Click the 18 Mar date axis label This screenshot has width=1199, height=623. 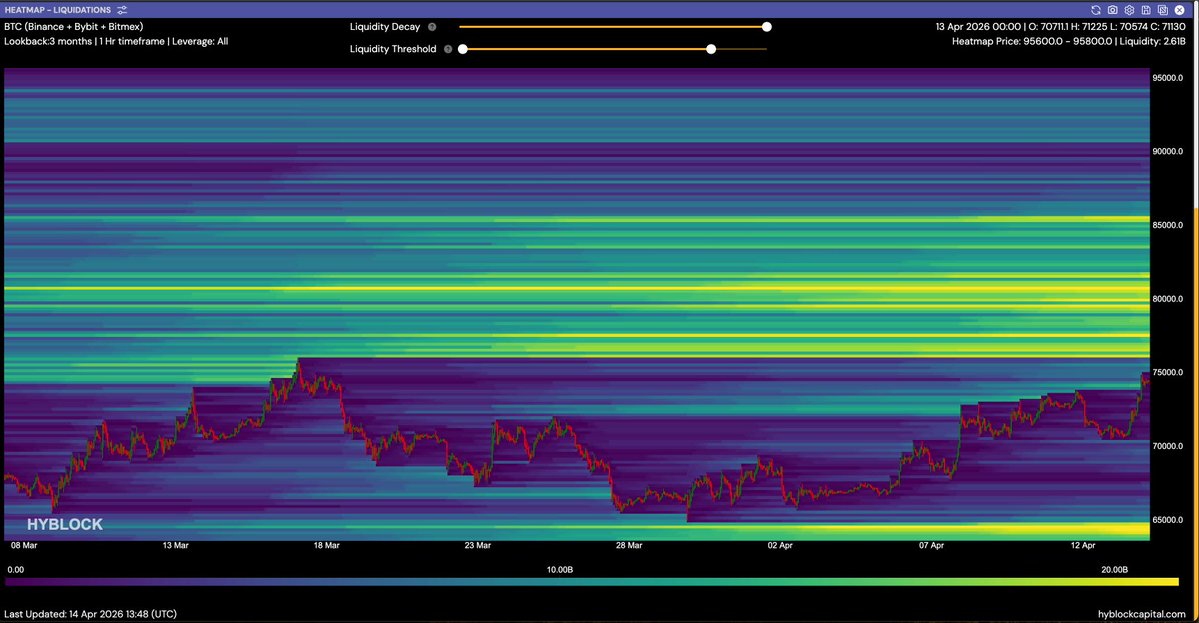coord(326,546)
